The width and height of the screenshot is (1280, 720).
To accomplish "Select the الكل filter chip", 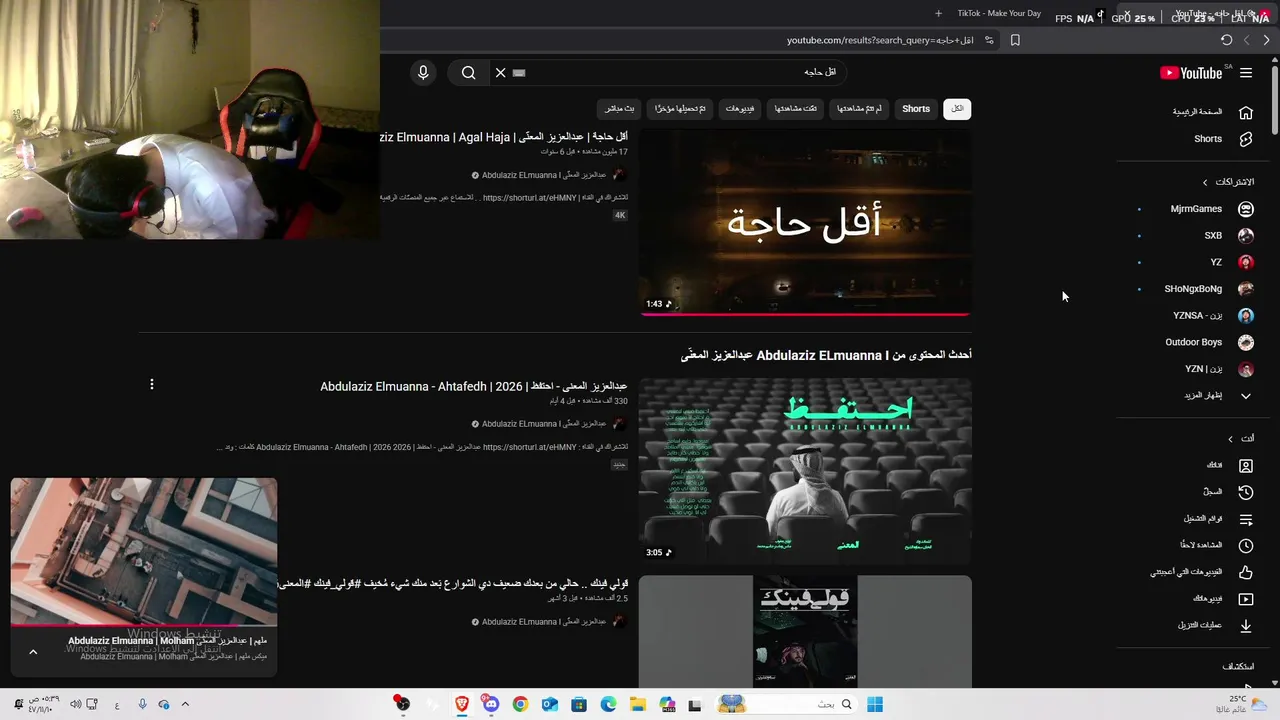I will pos(957,109).
